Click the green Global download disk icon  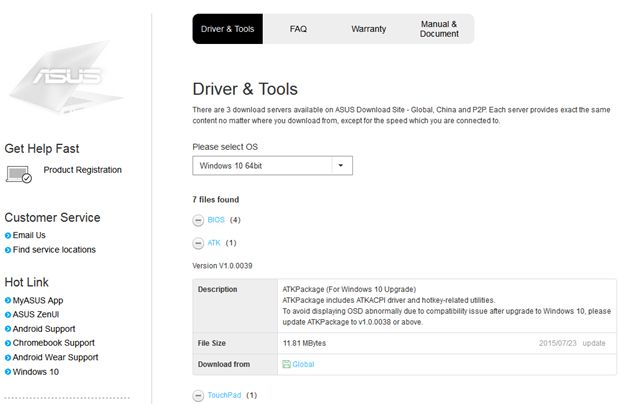[287, 364]
